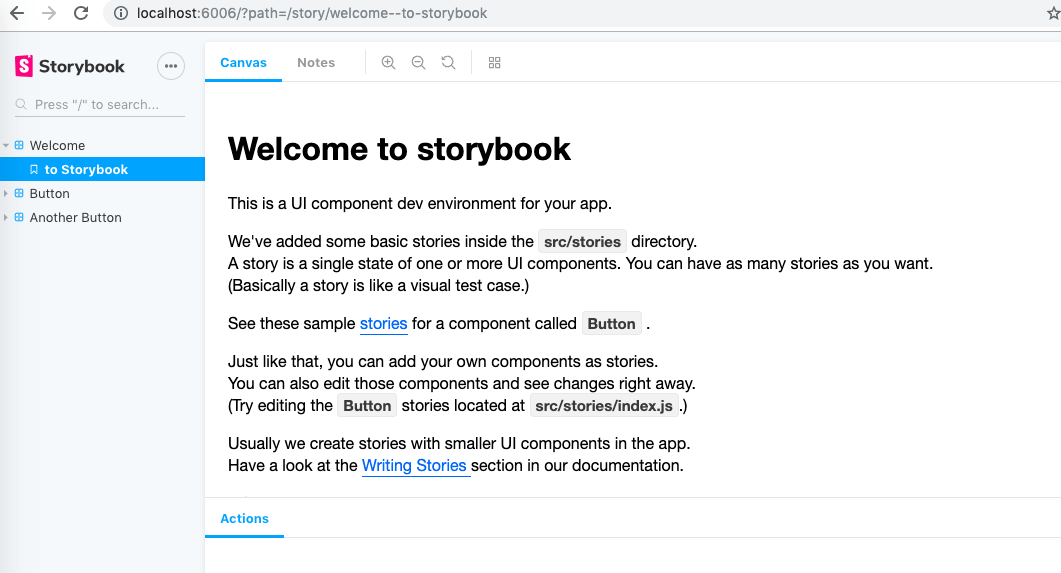1061x573 pixels.
Task: Click the Storybook logo
Action: coord(70,66)
